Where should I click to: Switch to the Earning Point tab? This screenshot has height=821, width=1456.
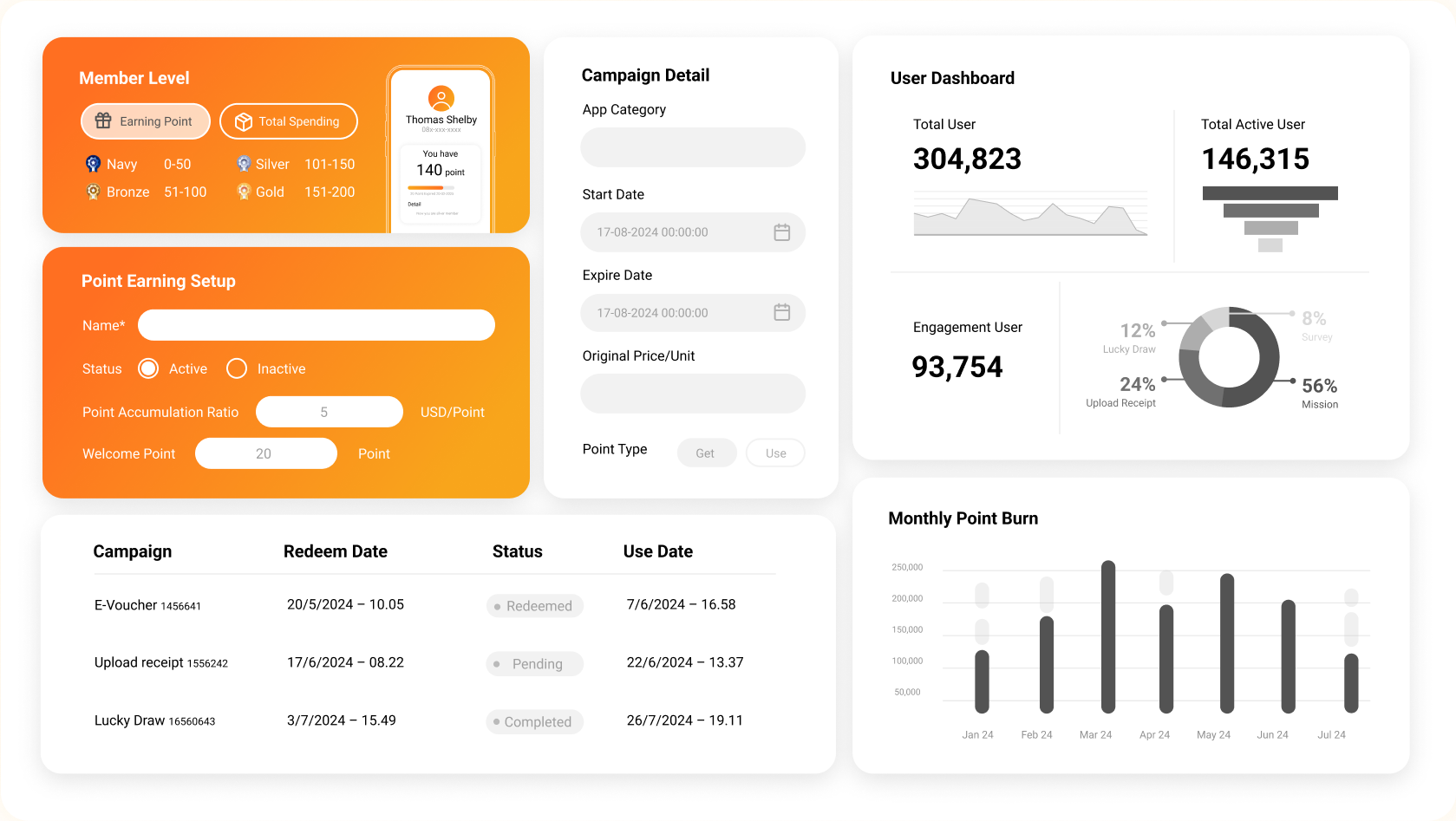pyautogui.click(x=146, y=121)
